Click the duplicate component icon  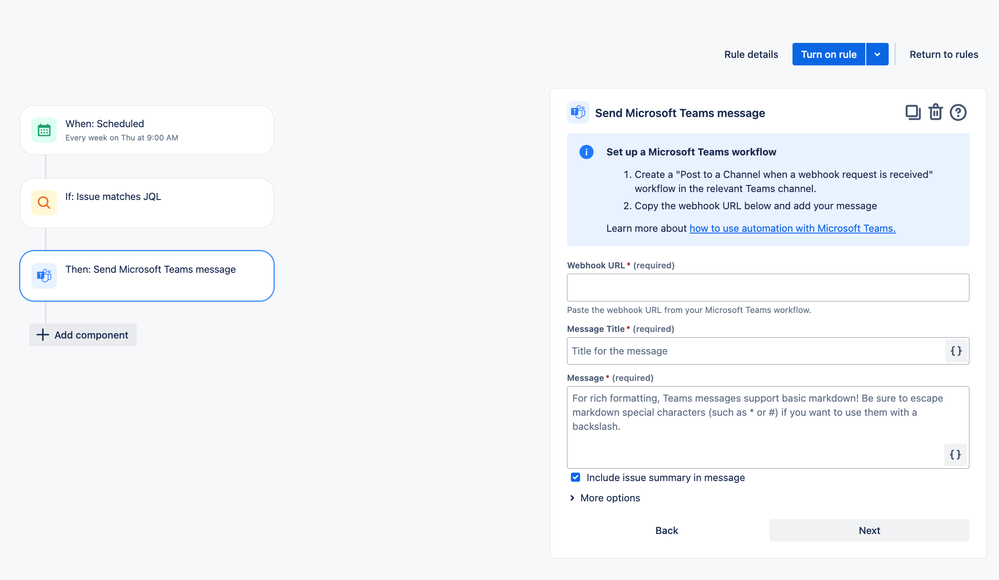click(x=913, y=113)
